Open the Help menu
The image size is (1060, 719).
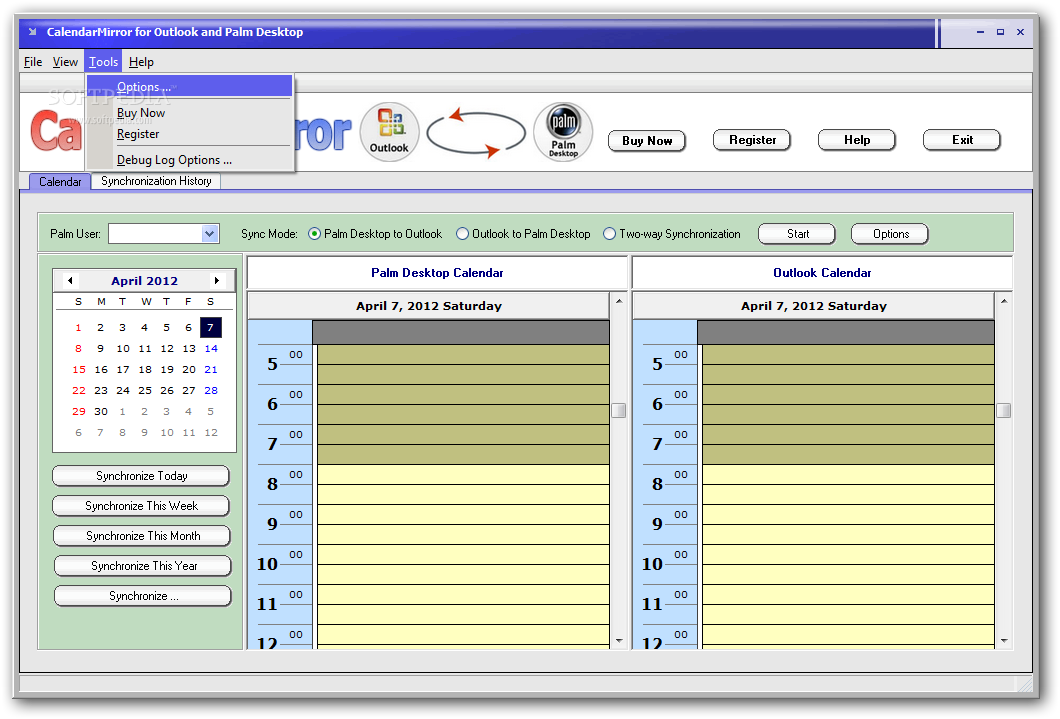click(x=141, y=62)
